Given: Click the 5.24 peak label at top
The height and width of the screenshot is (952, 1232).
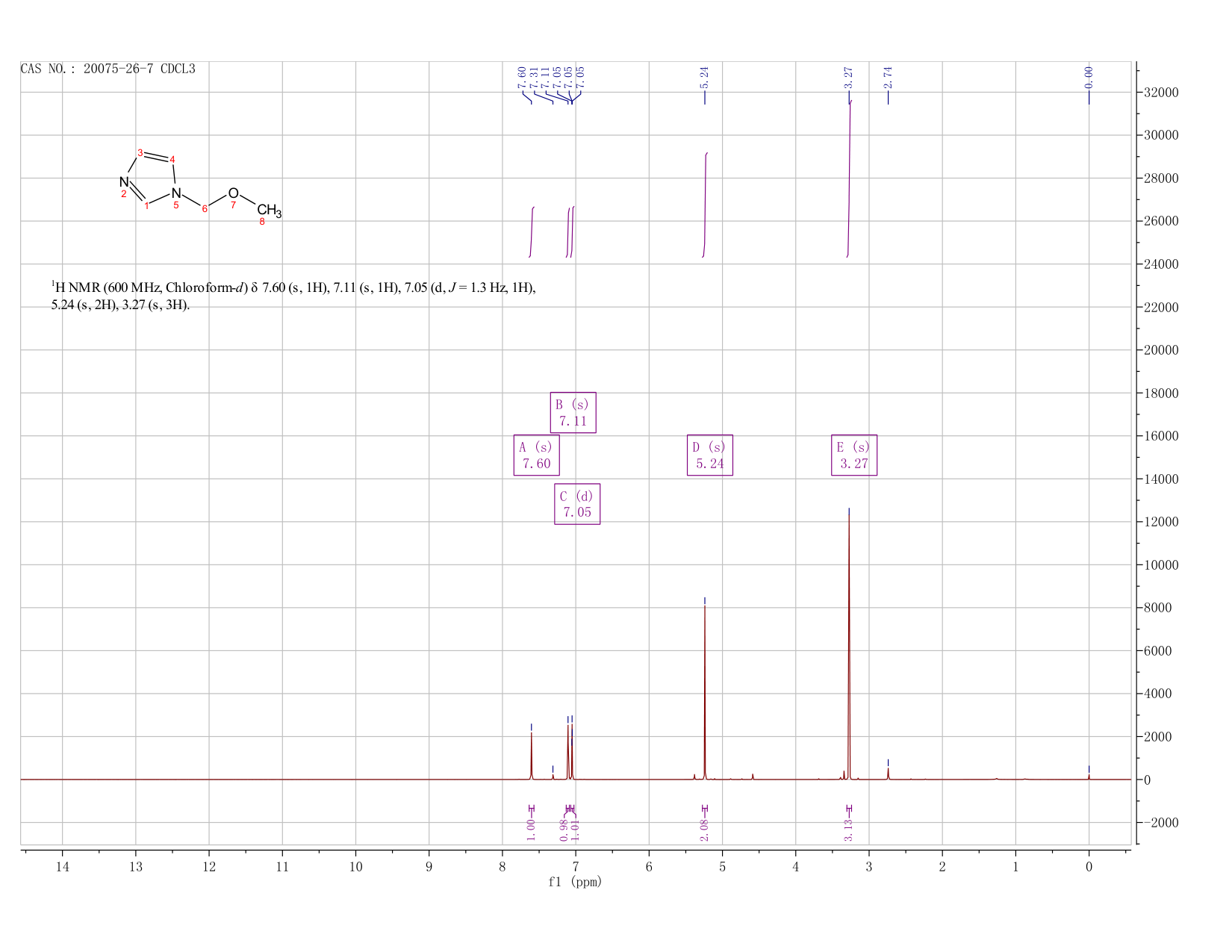Looking at the screenshot, I should [x=704, y=77].
